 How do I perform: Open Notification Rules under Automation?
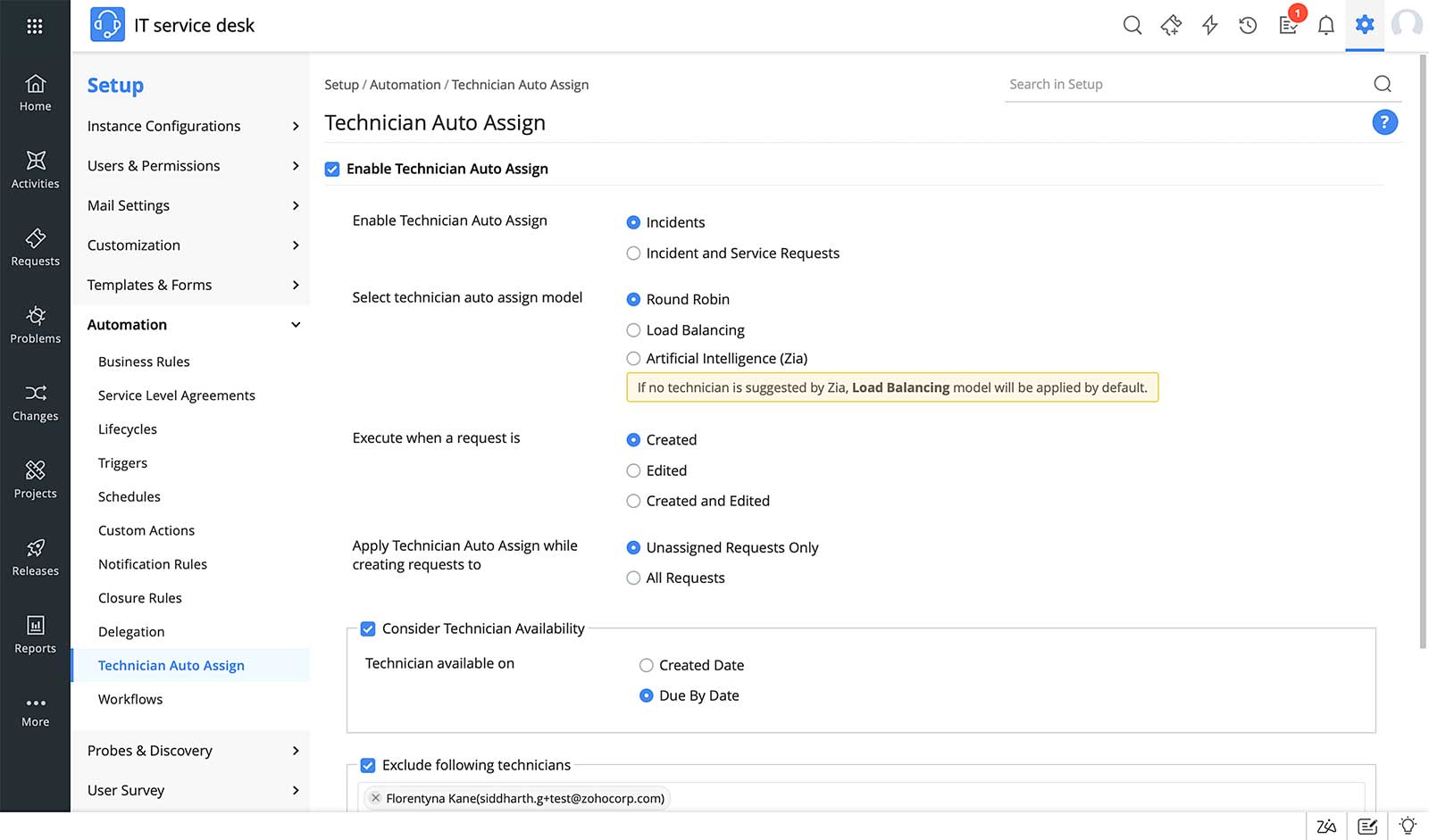pyautogui.click(x=152, y=564)
